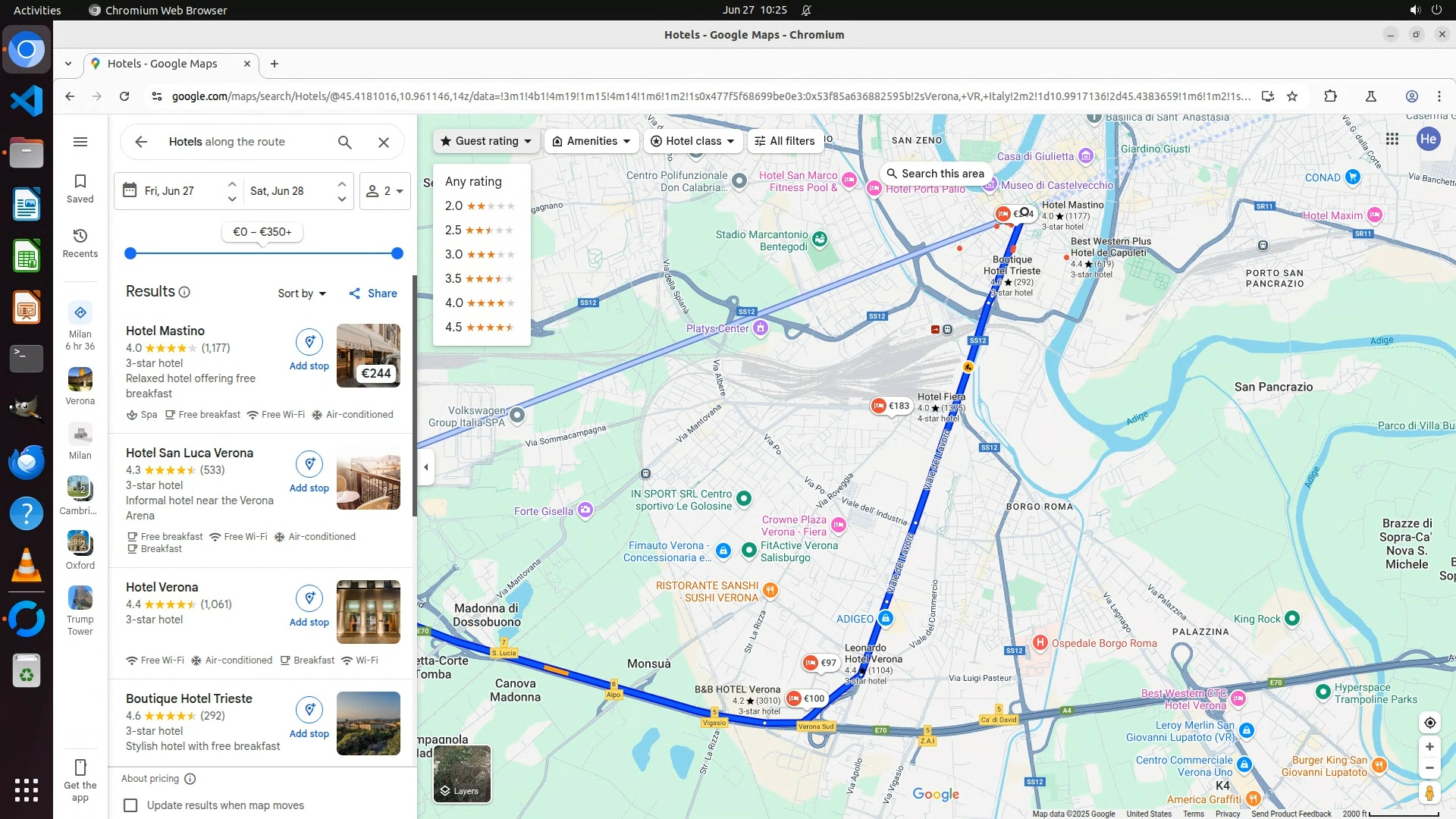Click Search this area button
Image resolution: width=1456 pixels, height=819 pixels.
[x=936, y=174]
